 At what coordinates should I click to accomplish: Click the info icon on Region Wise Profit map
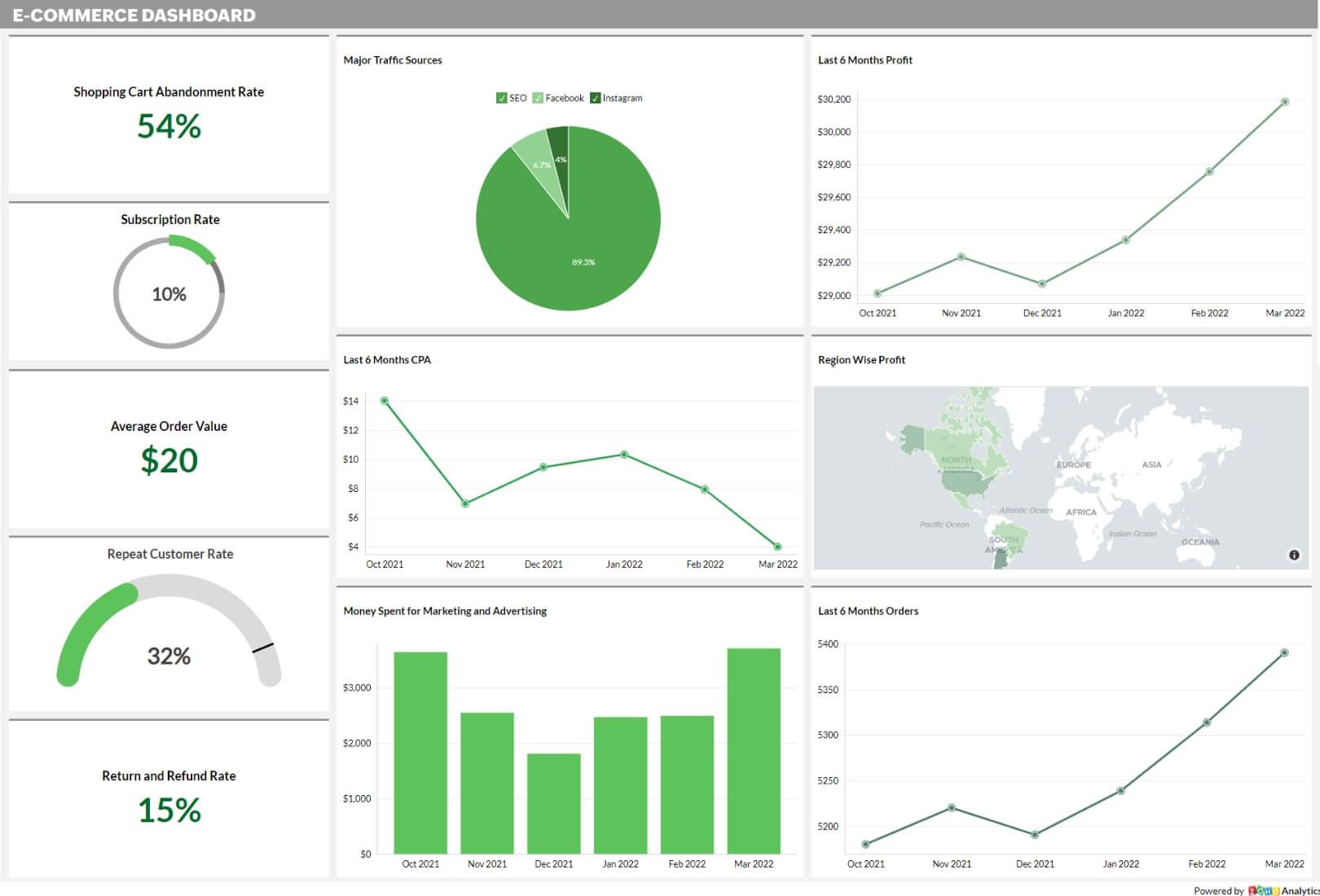(1294, 555)
